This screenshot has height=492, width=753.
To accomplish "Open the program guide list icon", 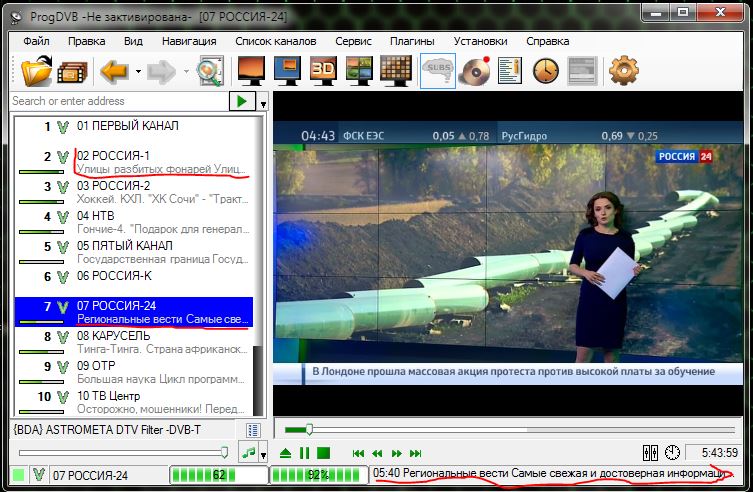I will [510, 71].
